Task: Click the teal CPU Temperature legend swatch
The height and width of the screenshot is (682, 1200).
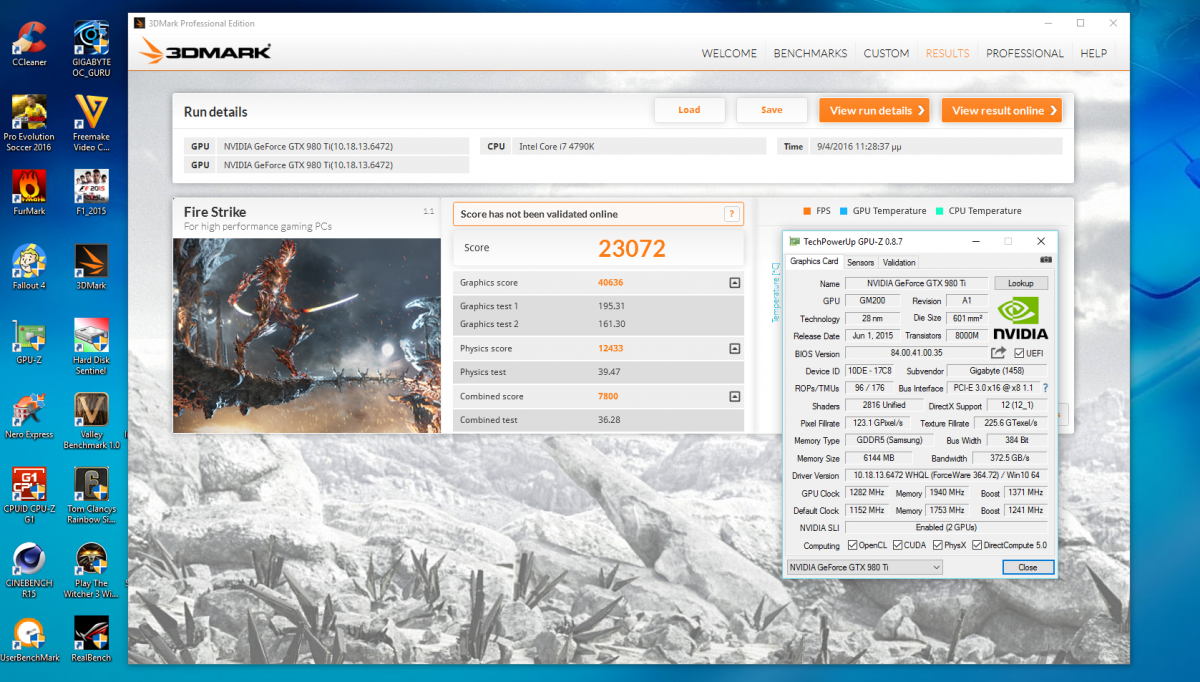Action: (x=939, y=211)
